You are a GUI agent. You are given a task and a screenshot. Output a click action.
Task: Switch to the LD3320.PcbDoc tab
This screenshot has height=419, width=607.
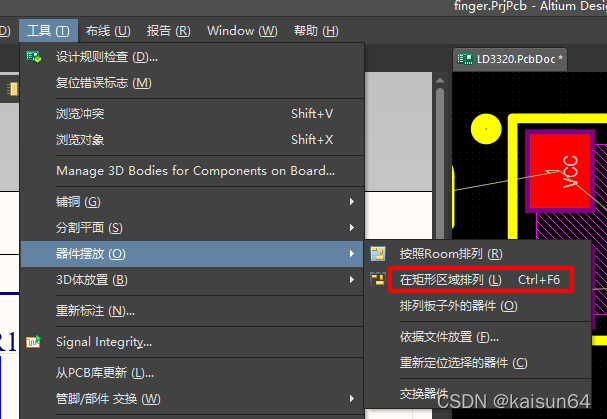510,59
